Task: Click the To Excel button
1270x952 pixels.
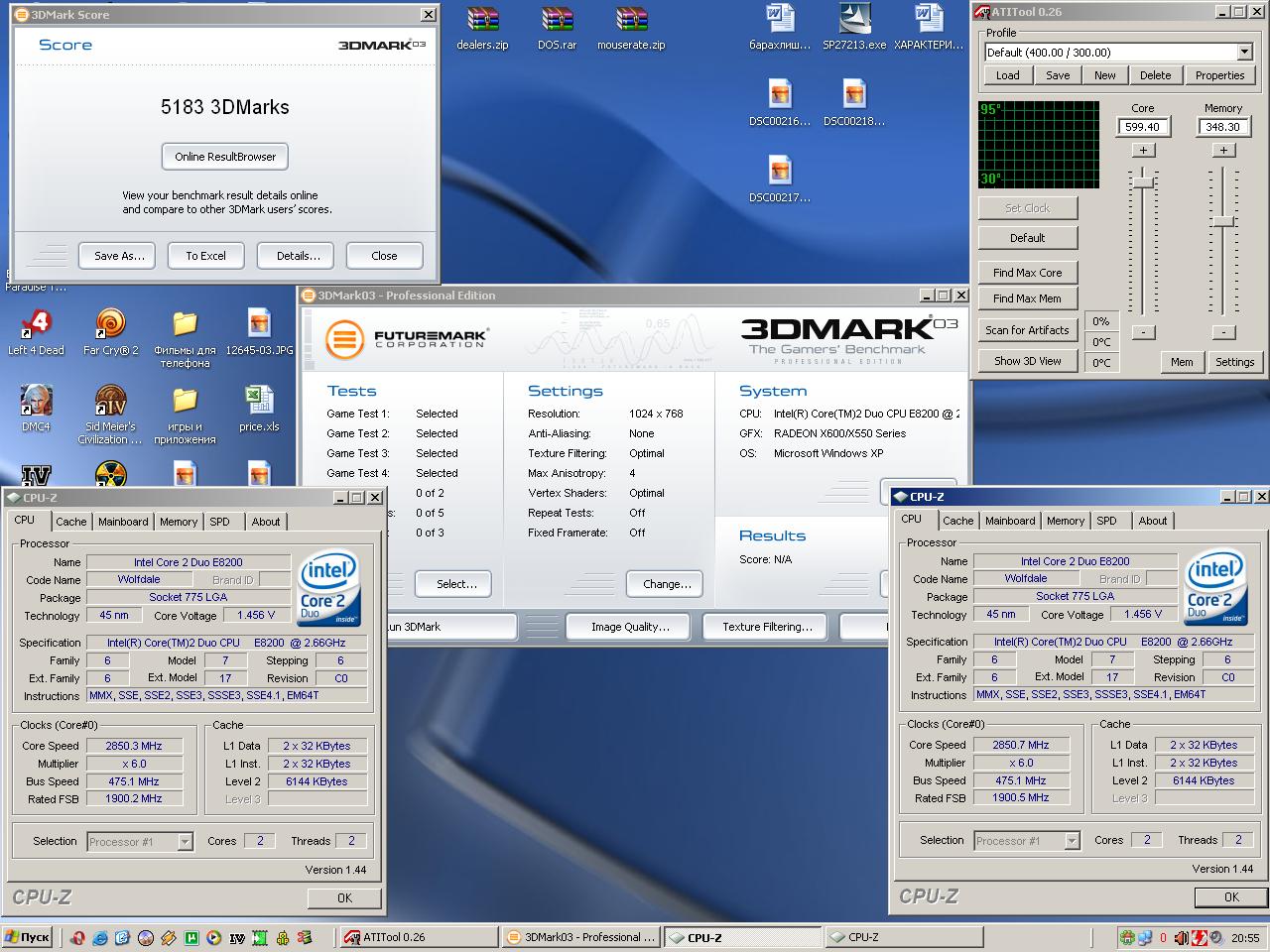Action: pos(205,256)
